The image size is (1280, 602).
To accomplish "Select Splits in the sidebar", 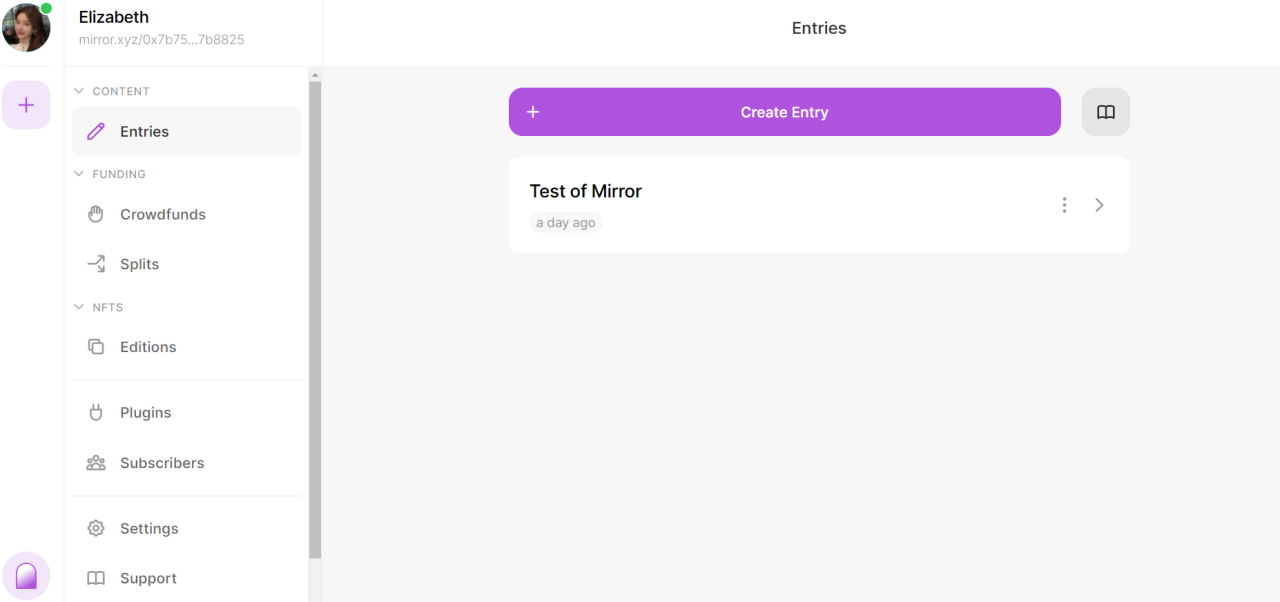I will (x=186, y=264).
